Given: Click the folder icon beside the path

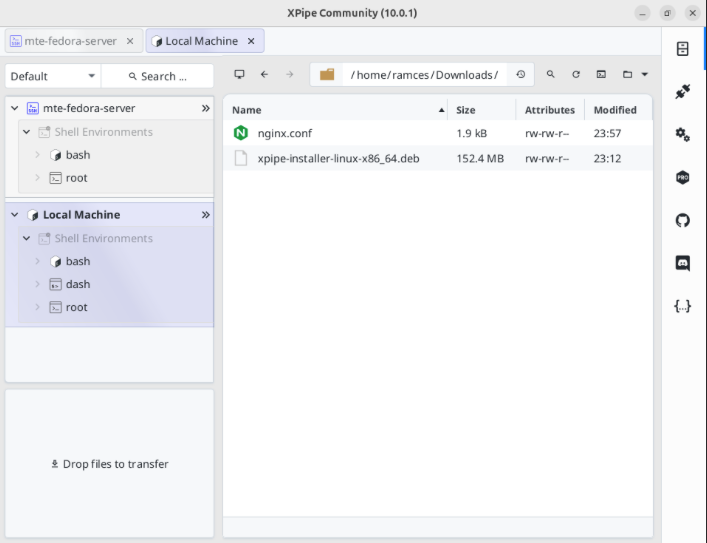Looking at the screenshot, I should click(327, 74).
